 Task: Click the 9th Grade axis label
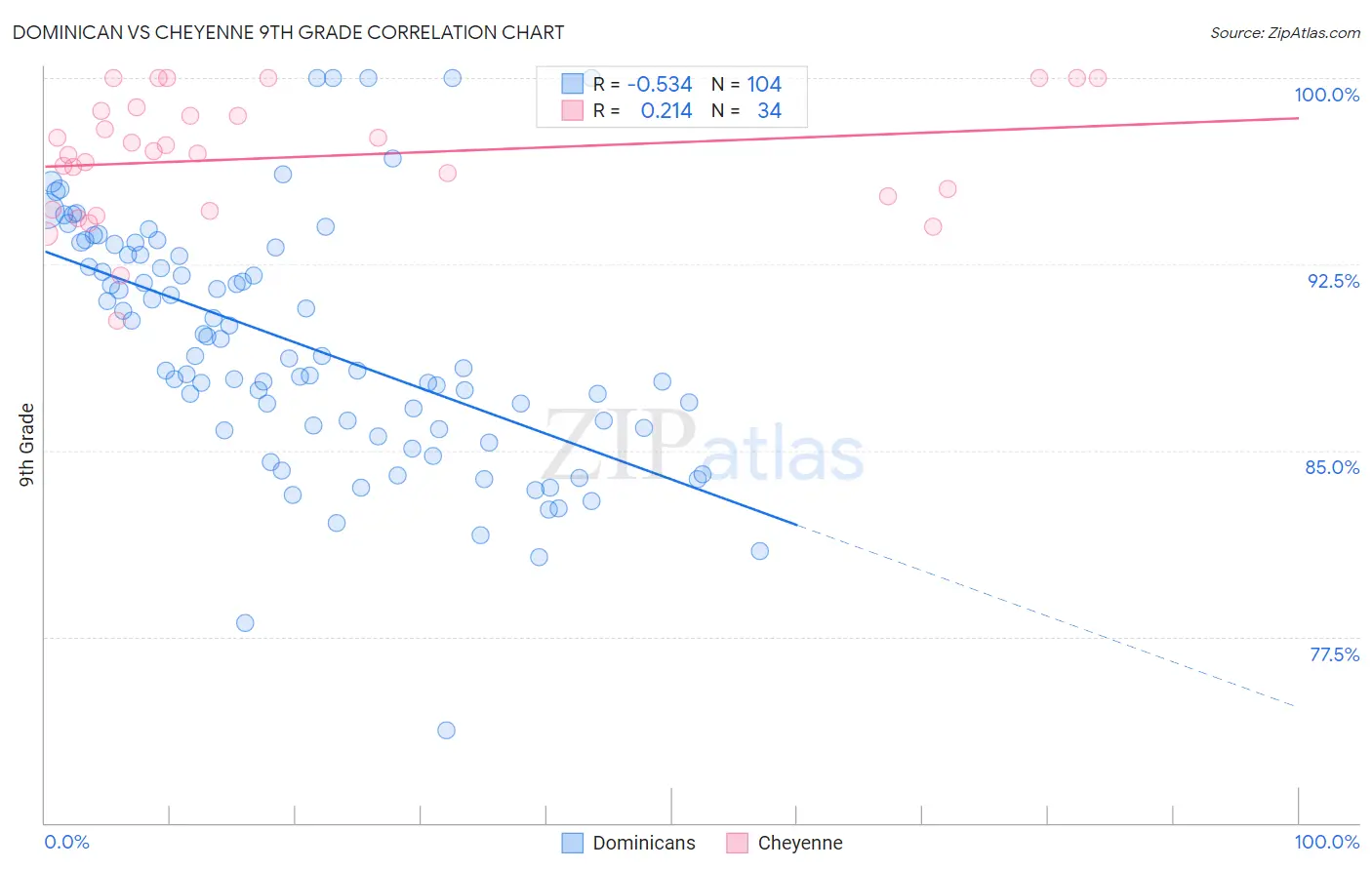(26, 445)
